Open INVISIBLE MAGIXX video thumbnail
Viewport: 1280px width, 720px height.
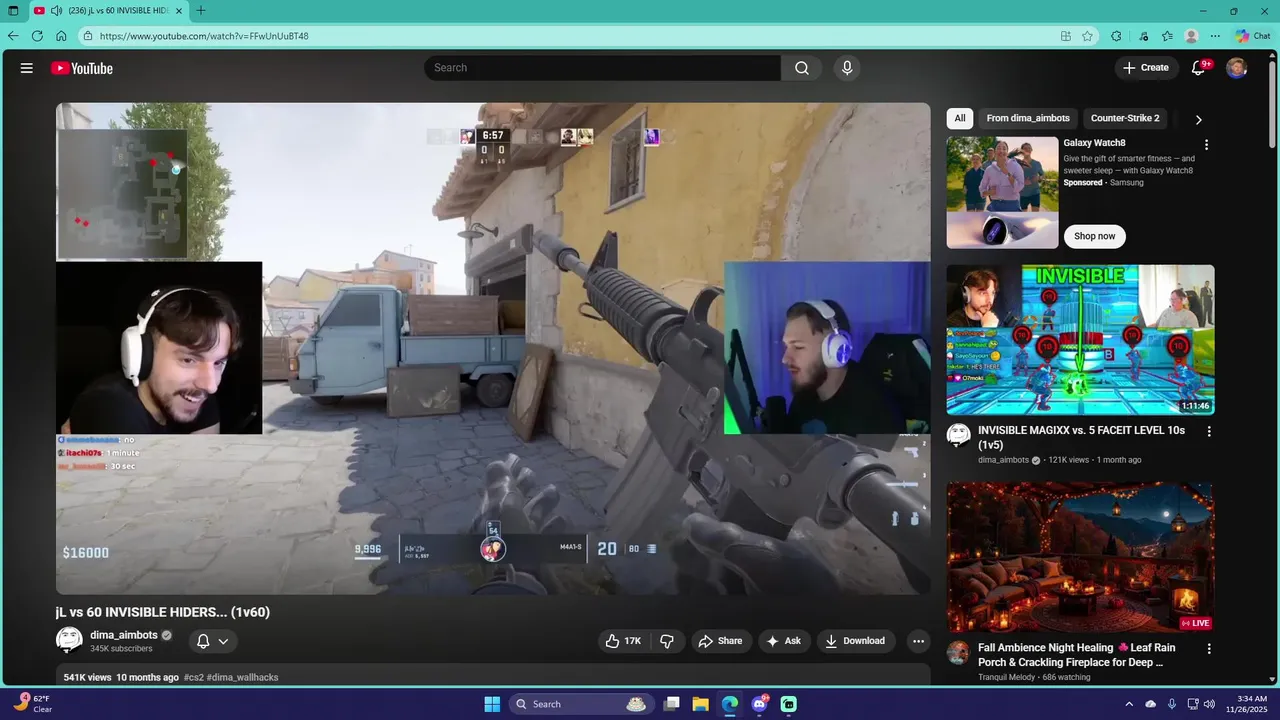click(x=1080, y=340)
